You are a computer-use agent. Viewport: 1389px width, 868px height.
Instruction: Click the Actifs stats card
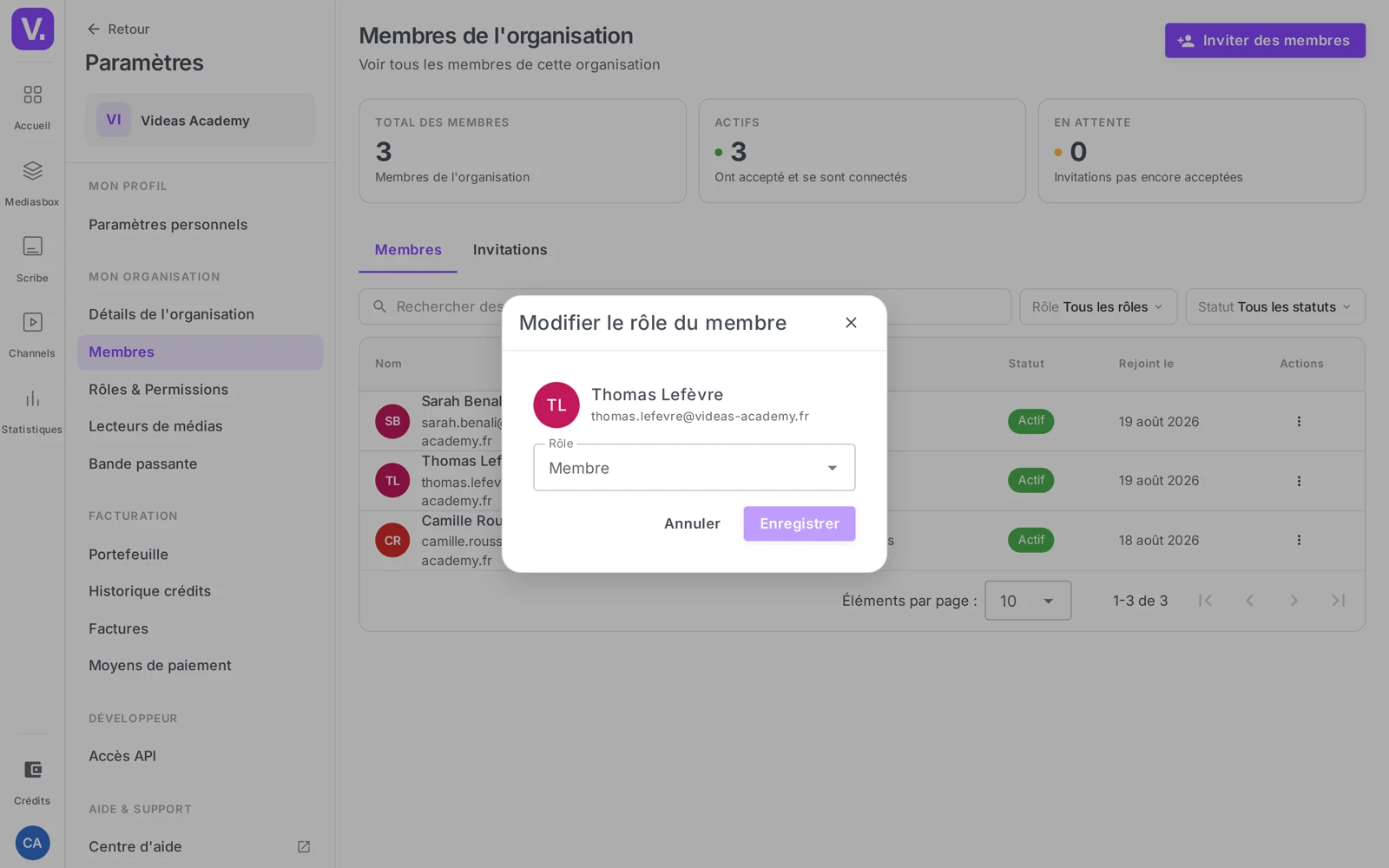pos(862,151)
